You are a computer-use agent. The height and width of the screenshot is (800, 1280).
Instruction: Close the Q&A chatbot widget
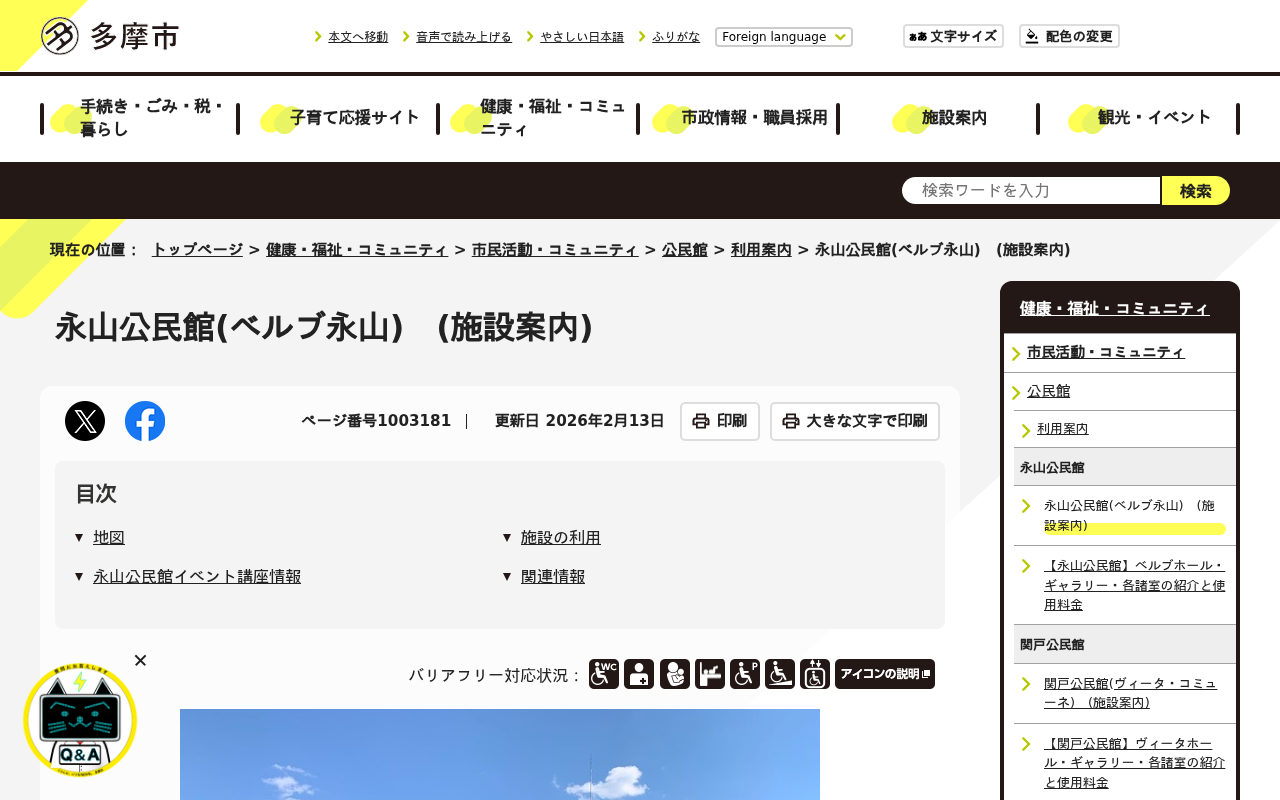point(140,660)
